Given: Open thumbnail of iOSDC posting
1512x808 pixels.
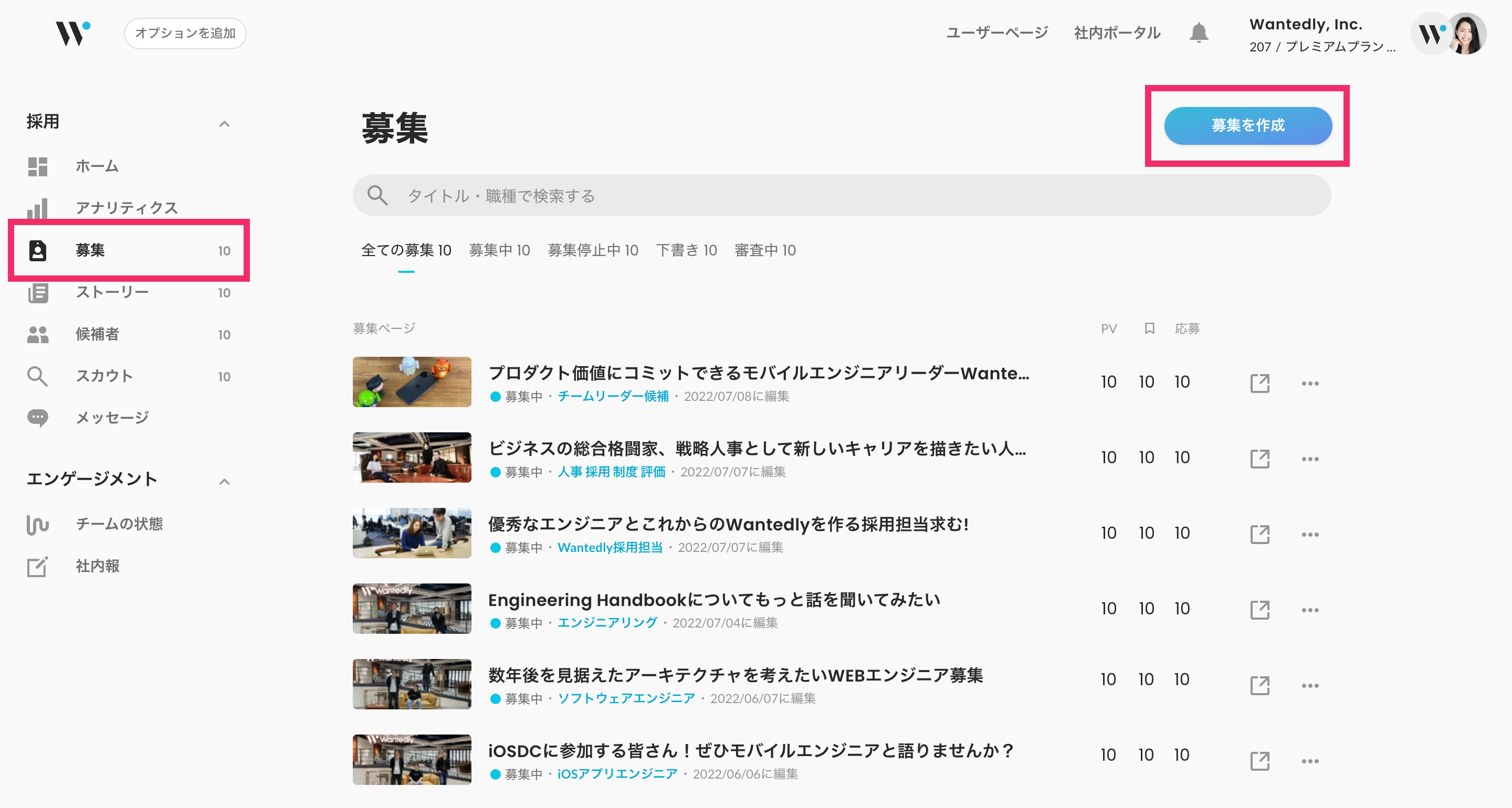Looking at the screenshot, I should [x=412, y=760].
